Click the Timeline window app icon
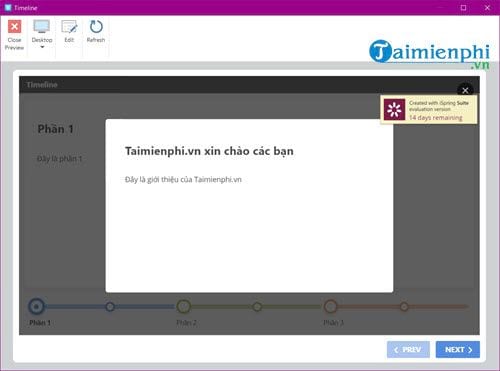This screenshot has height=371, width=500. click(8, 7)
